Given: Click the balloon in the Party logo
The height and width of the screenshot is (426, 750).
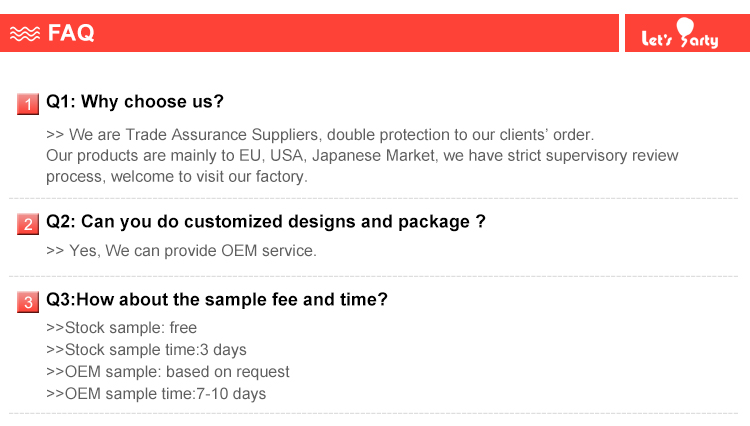Looking at the screenshot, I should (x=686, y=26).
